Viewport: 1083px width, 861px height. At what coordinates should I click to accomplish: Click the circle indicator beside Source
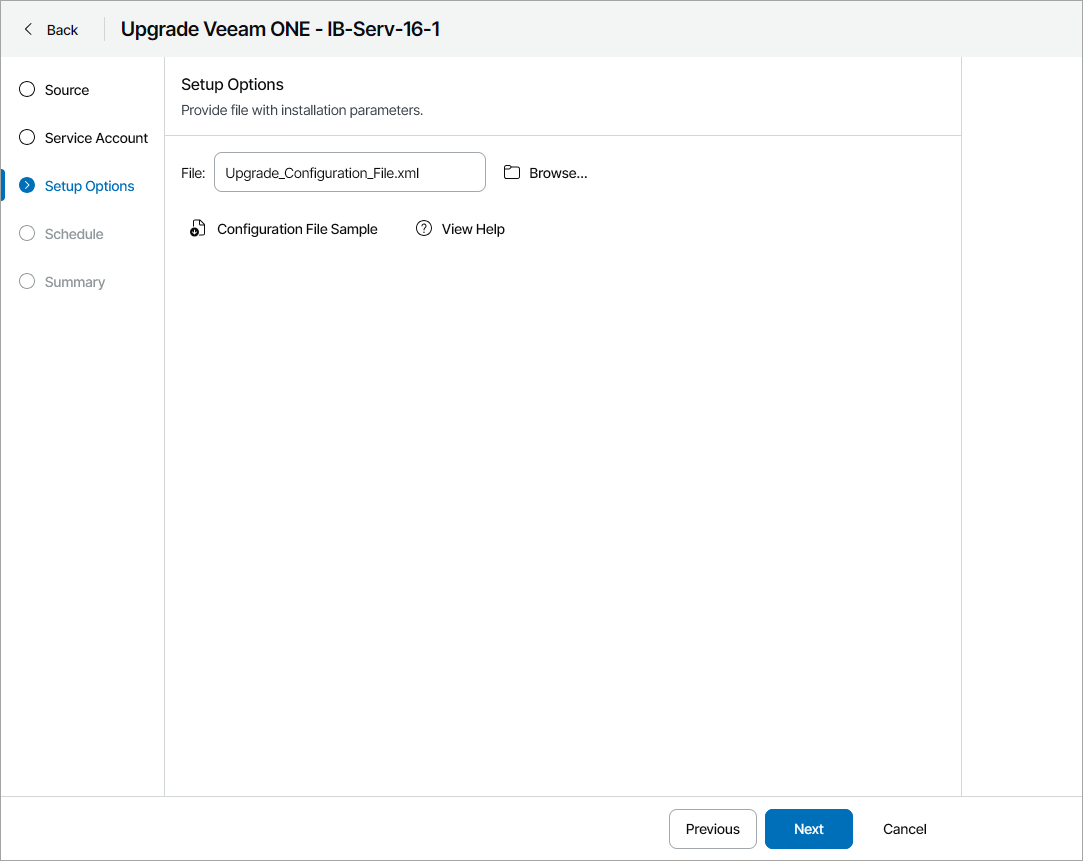pyautogui.click(x=26, y=89)
